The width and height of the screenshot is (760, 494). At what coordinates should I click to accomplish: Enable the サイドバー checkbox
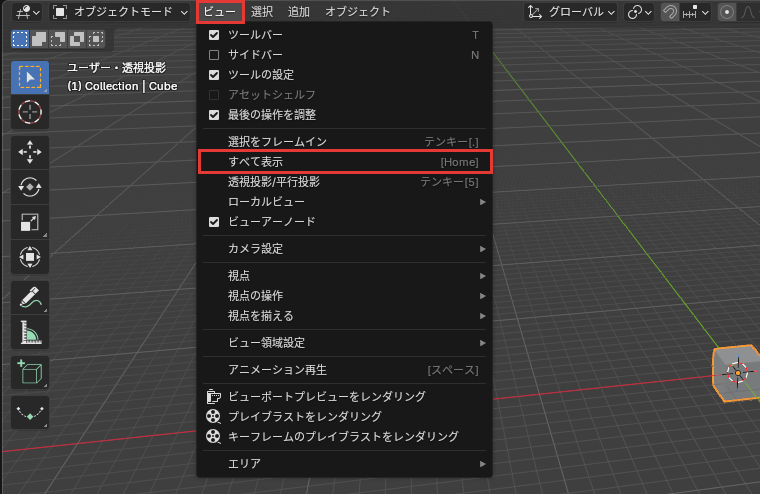pyautogui.click(x=214, y=55)
